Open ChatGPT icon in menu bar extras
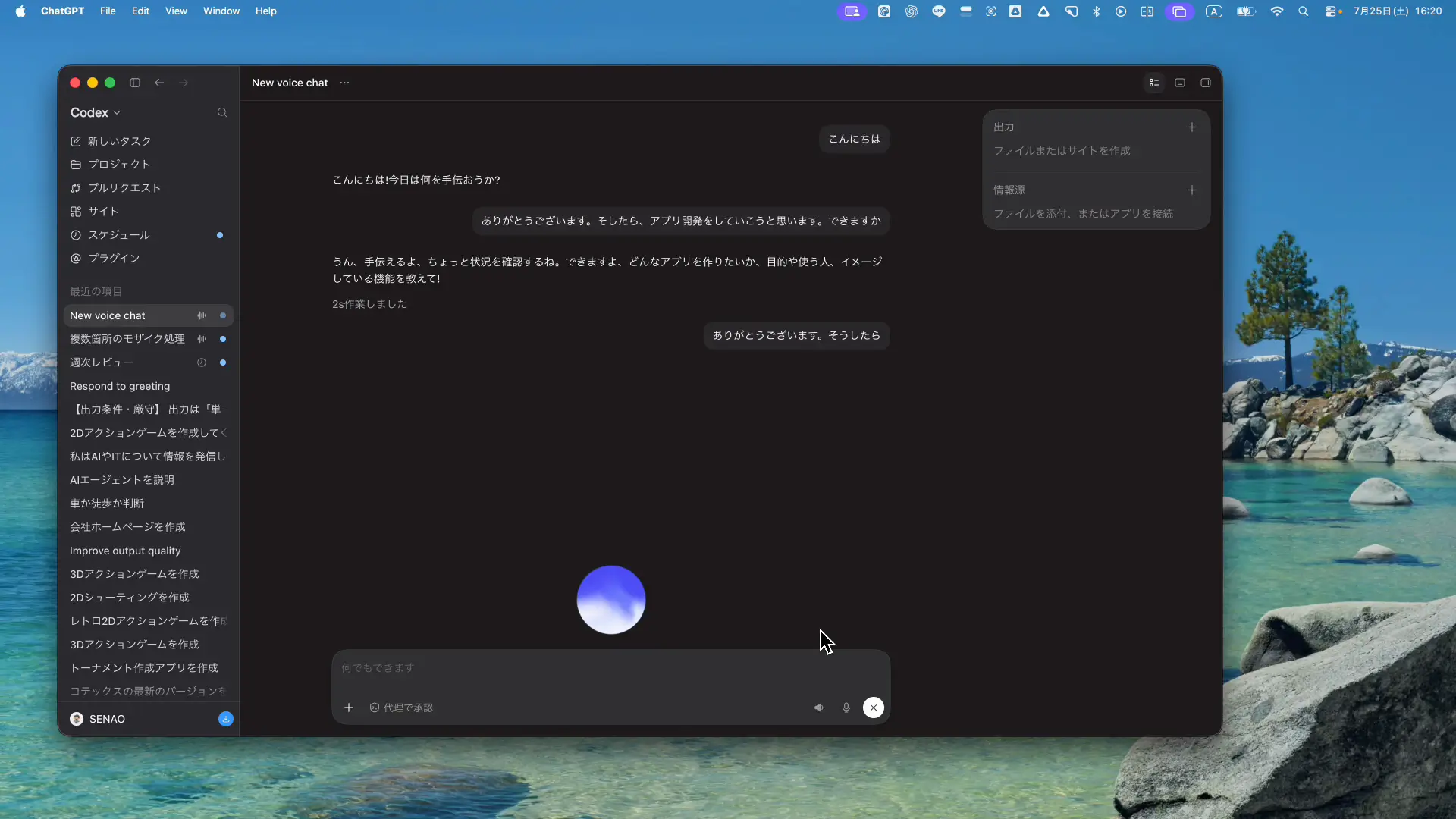 912,11
